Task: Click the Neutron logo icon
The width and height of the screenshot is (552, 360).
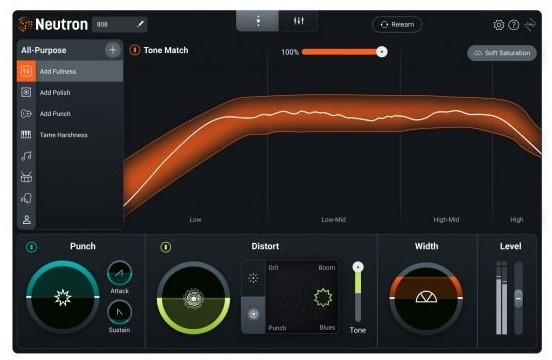Action: click(25, 24)
